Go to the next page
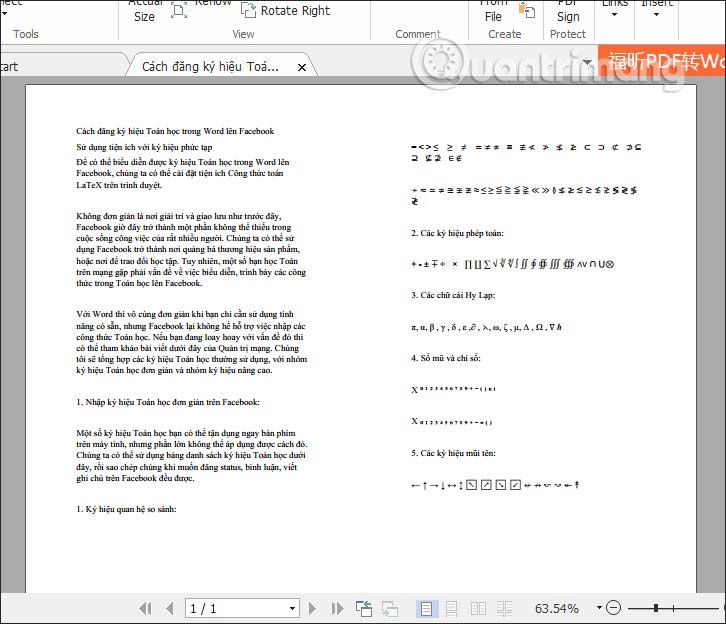The height and width of the screenshot is (624, 726). 312,608
